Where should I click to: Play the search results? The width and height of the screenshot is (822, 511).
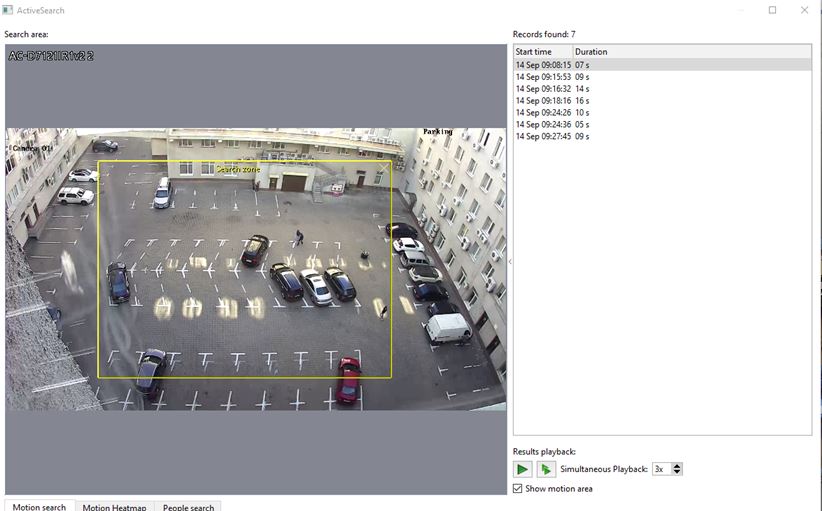pos(523,469)
